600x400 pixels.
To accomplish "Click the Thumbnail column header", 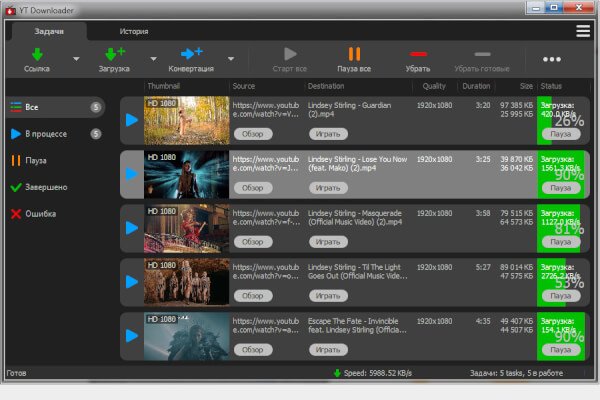I will pyautogui.click(x=164, y=86).
